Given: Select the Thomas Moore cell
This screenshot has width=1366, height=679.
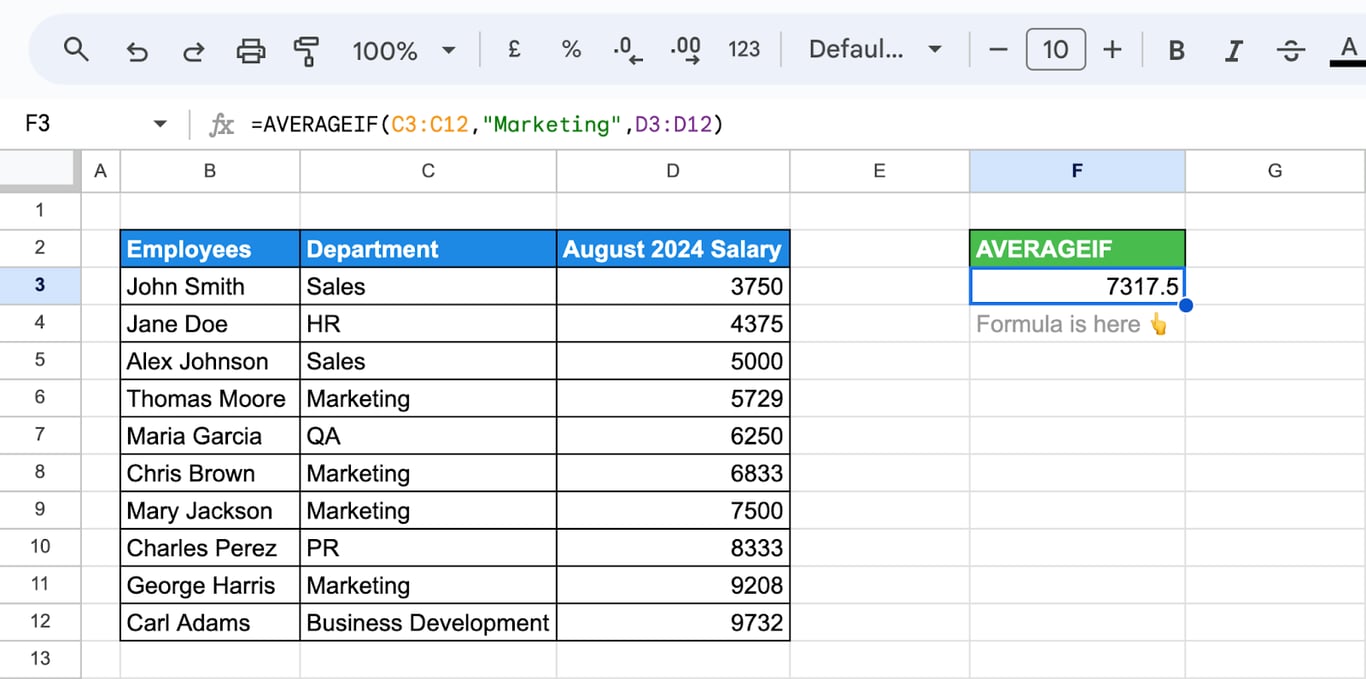Looking at the screenshot, I should pos(210,398).
